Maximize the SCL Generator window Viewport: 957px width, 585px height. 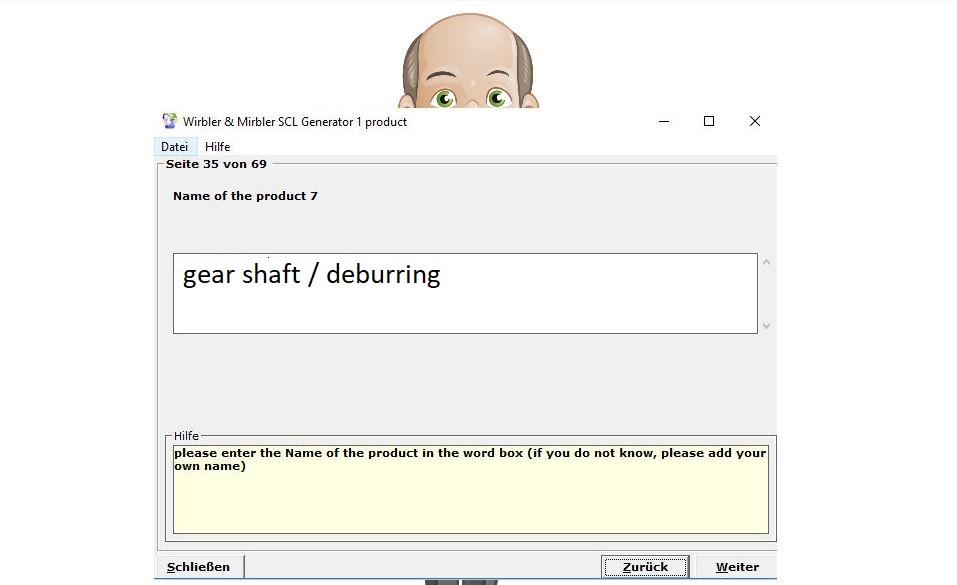coord(709,121)
